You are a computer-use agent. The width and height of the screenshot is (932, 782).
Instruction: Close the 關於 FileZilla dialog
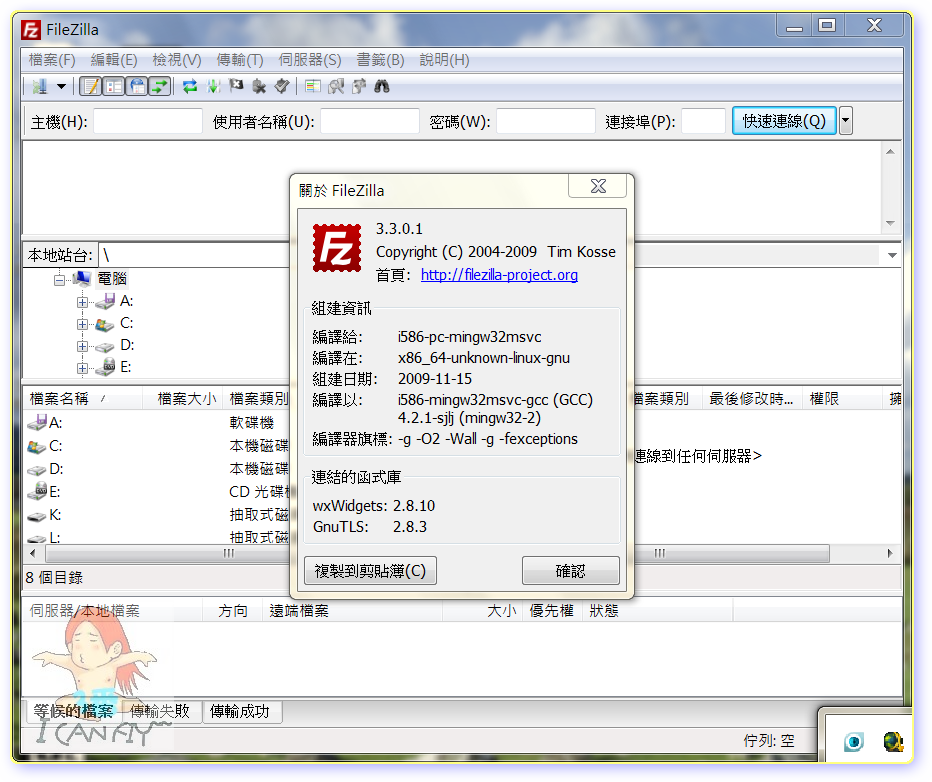click(598, 186)
